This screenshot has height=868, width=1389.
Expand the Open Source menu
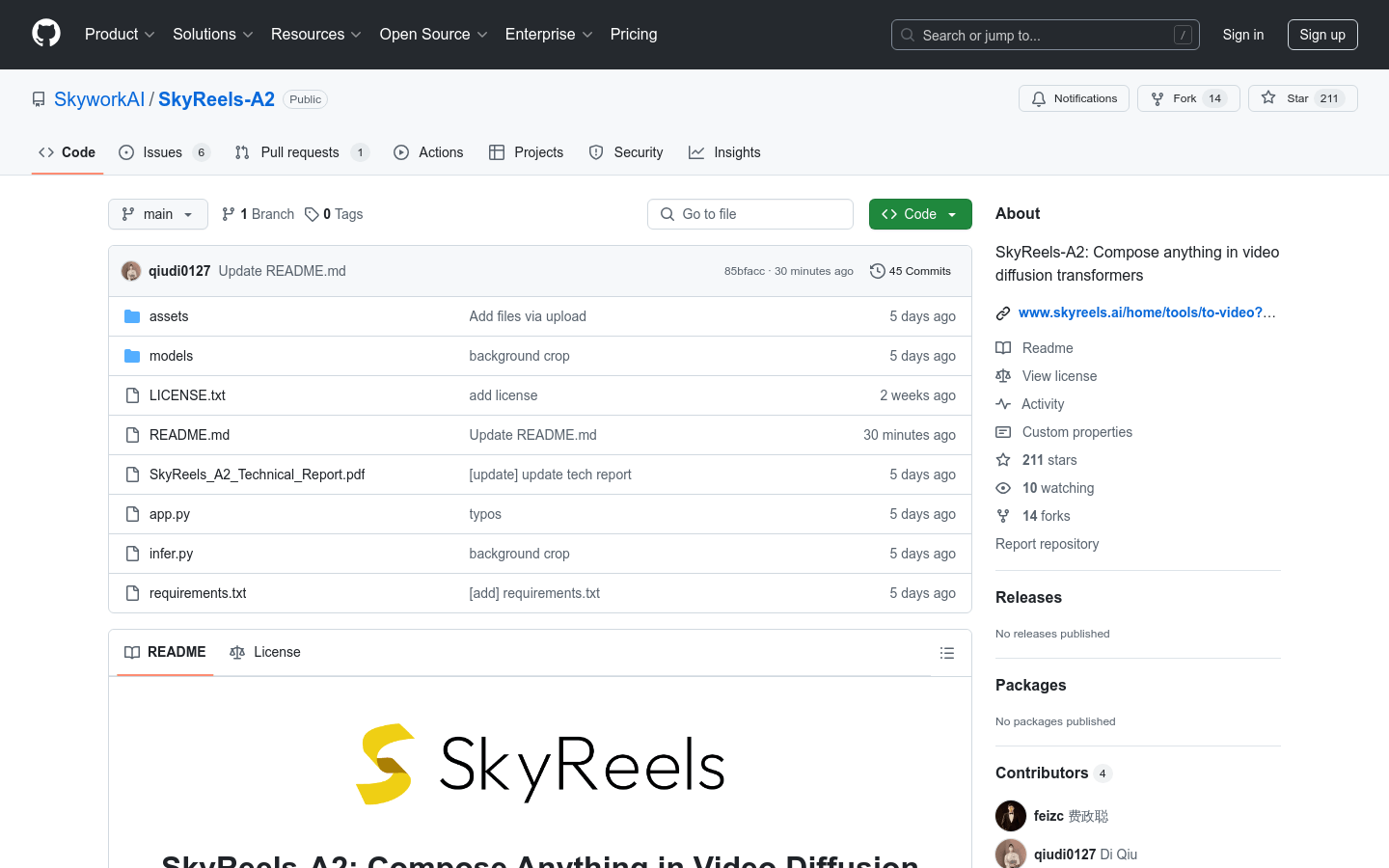pos(434,35)
